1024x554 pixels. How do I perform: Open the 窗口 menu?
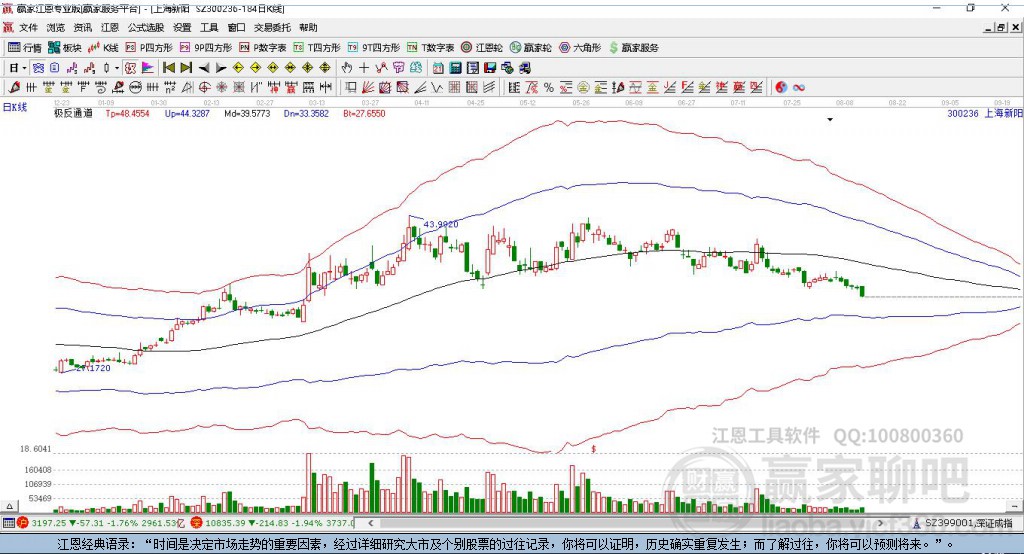(236, 27)
